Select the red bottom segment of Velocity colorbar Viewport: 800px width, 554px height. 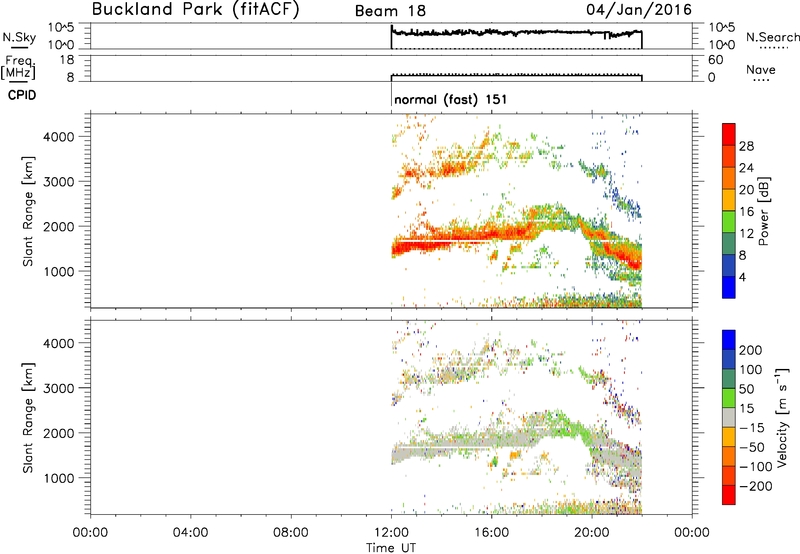click(x=729, y=495)
